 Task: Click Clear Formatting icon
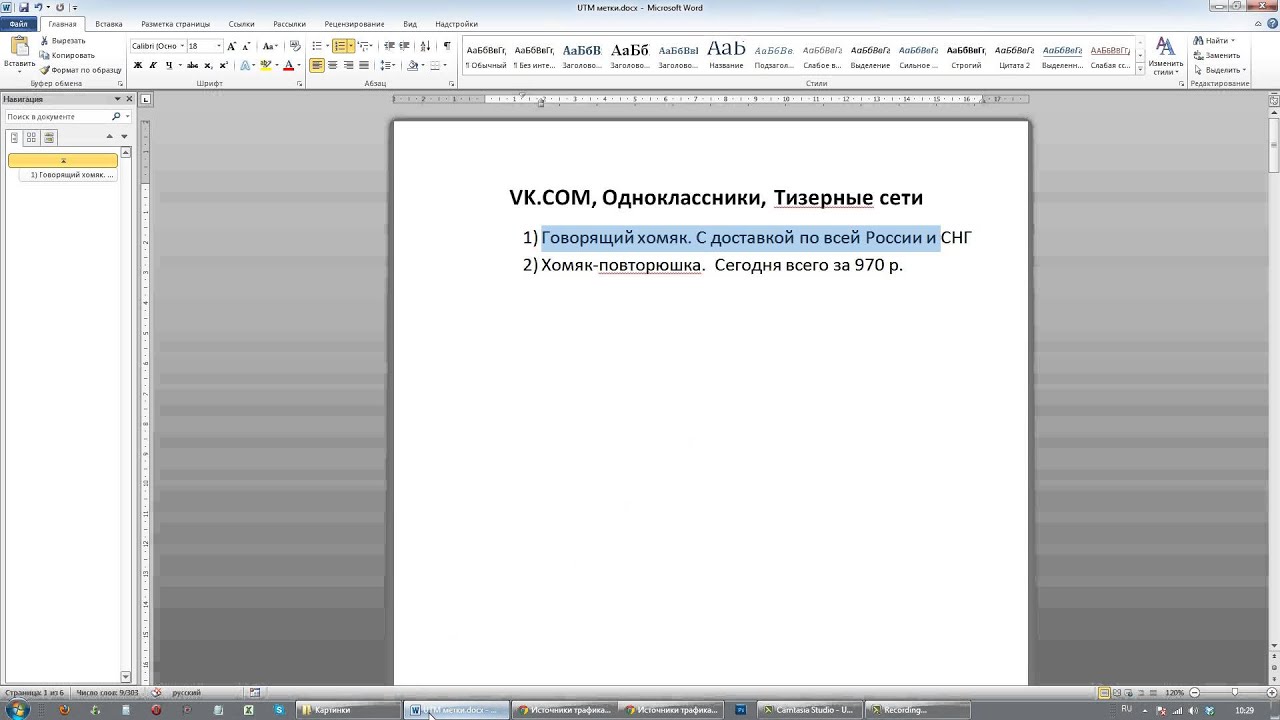click(295, 46)
